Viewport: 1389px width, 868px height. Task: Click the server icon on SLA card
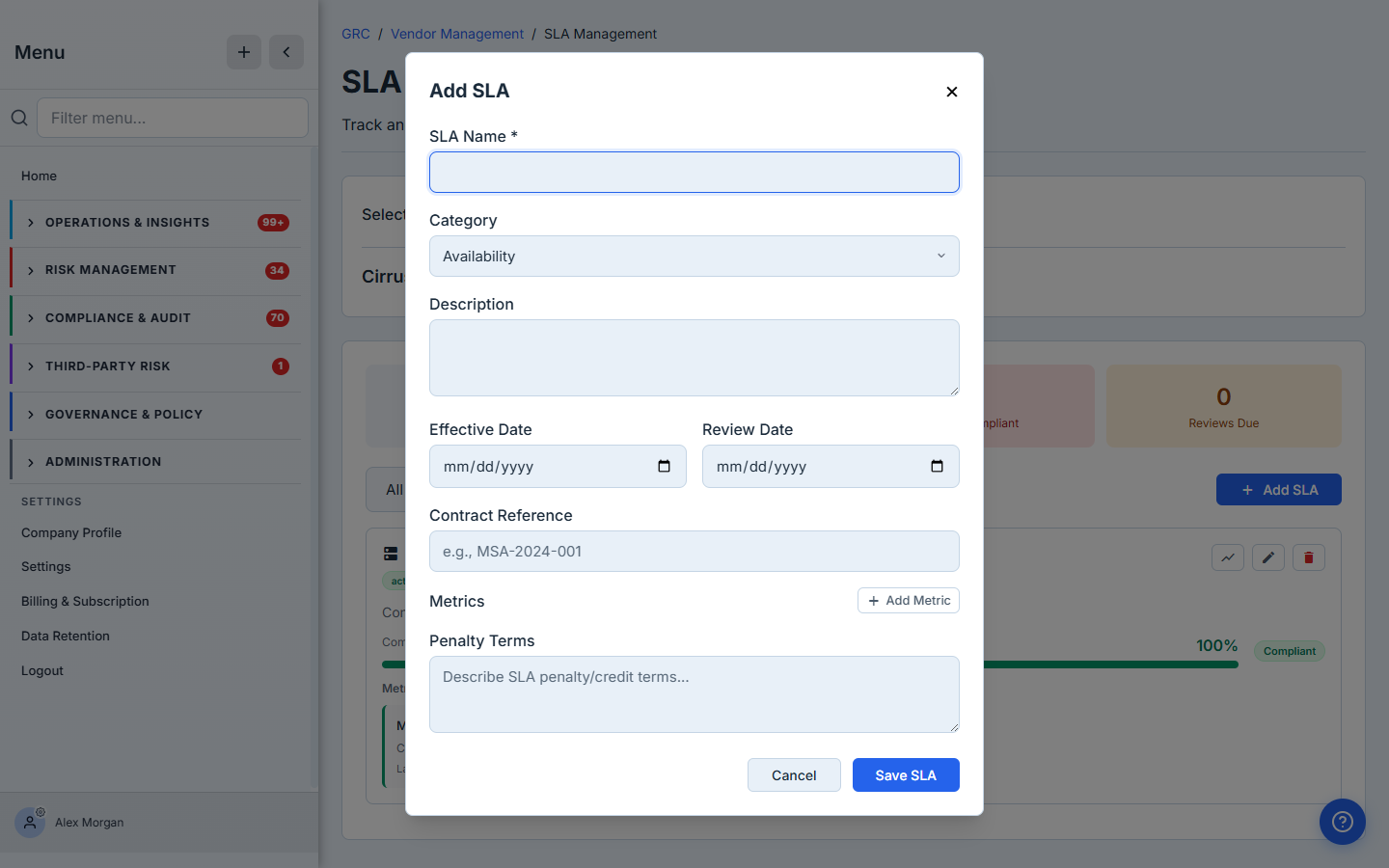tap(391, 554)
